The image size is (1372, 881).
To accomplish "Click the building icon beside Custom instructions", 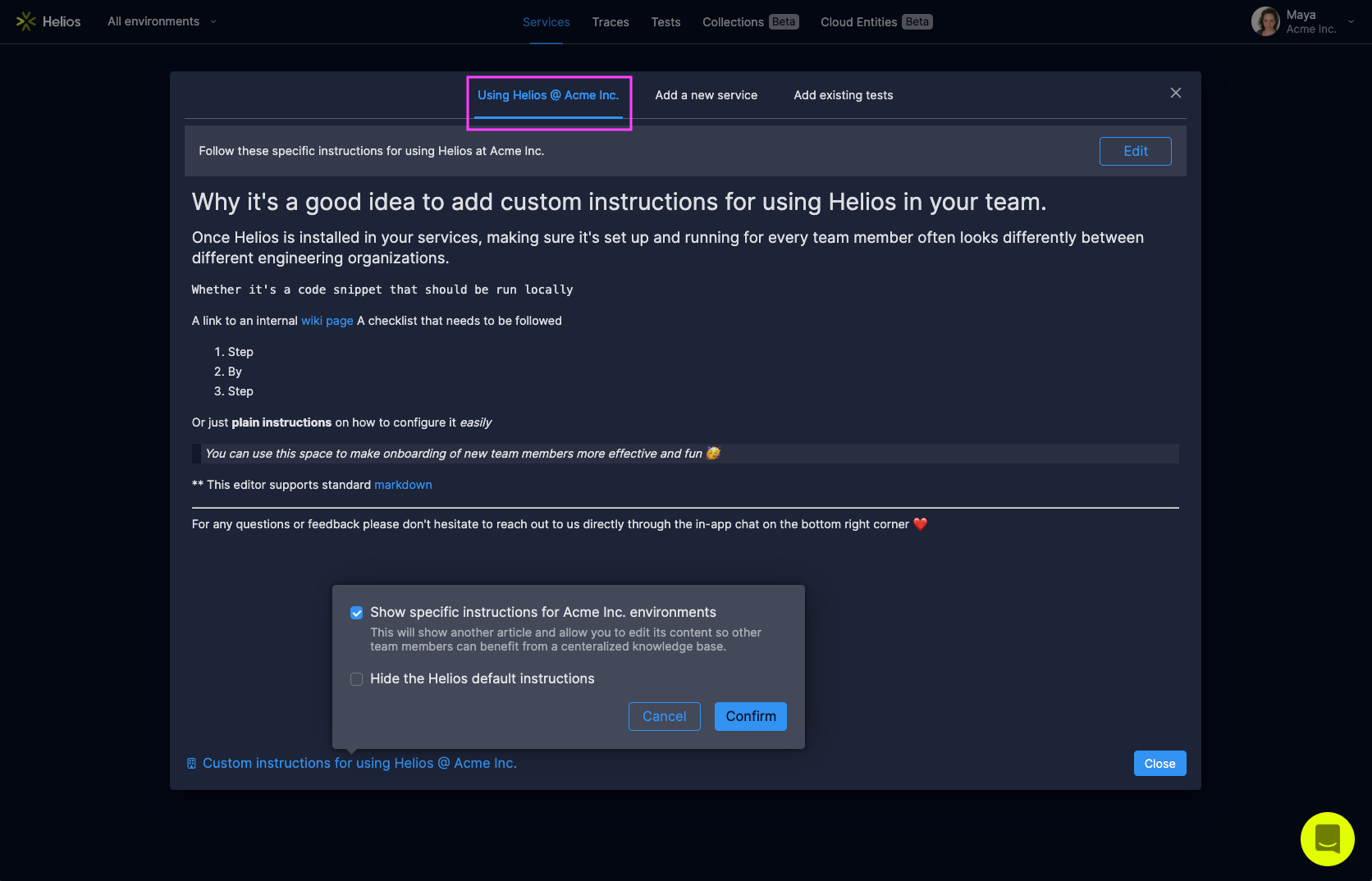I will click(x=191, y=763).
